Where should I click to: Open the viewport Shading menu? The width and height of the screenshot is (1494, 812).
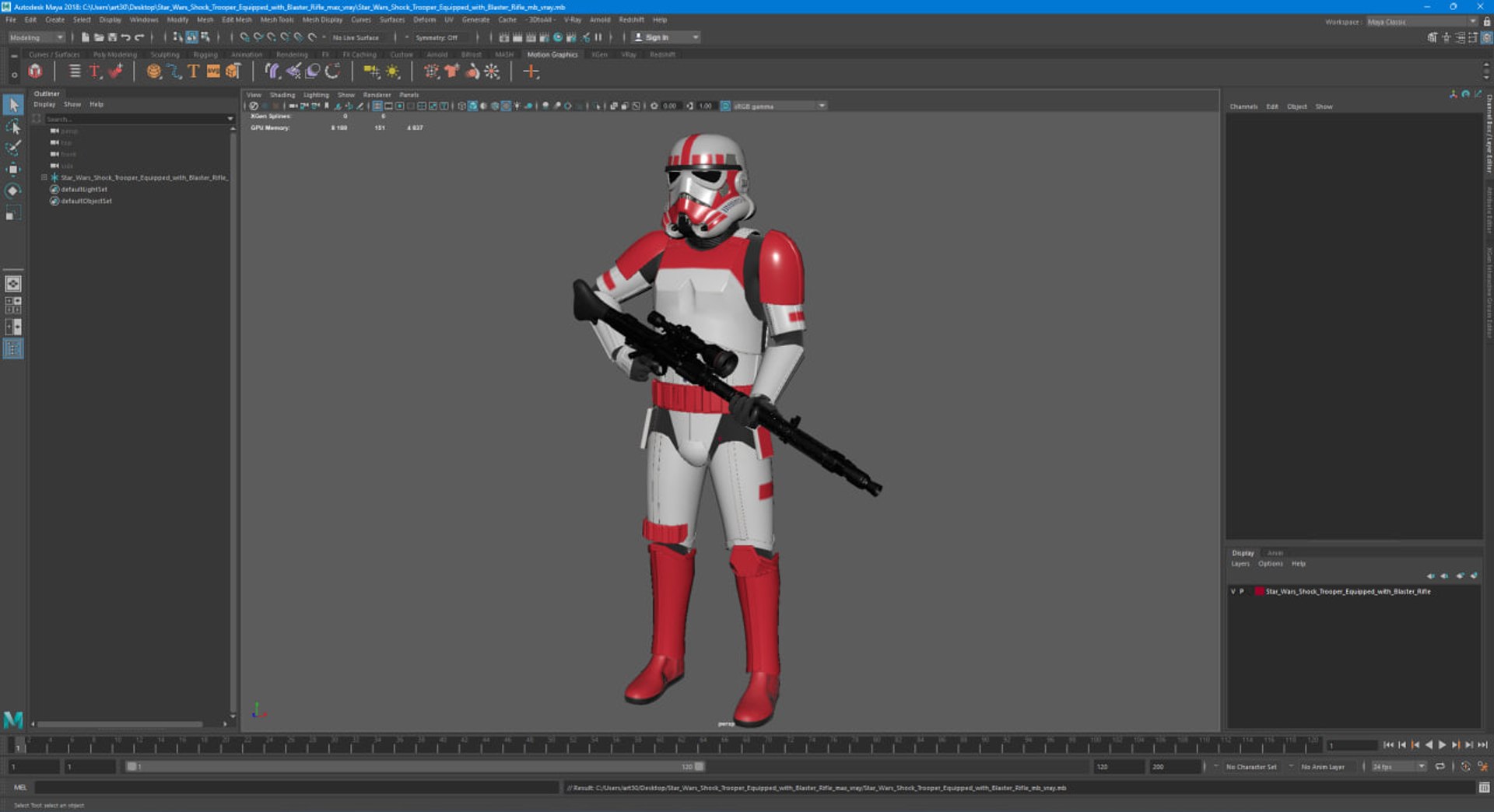point(282,95)
